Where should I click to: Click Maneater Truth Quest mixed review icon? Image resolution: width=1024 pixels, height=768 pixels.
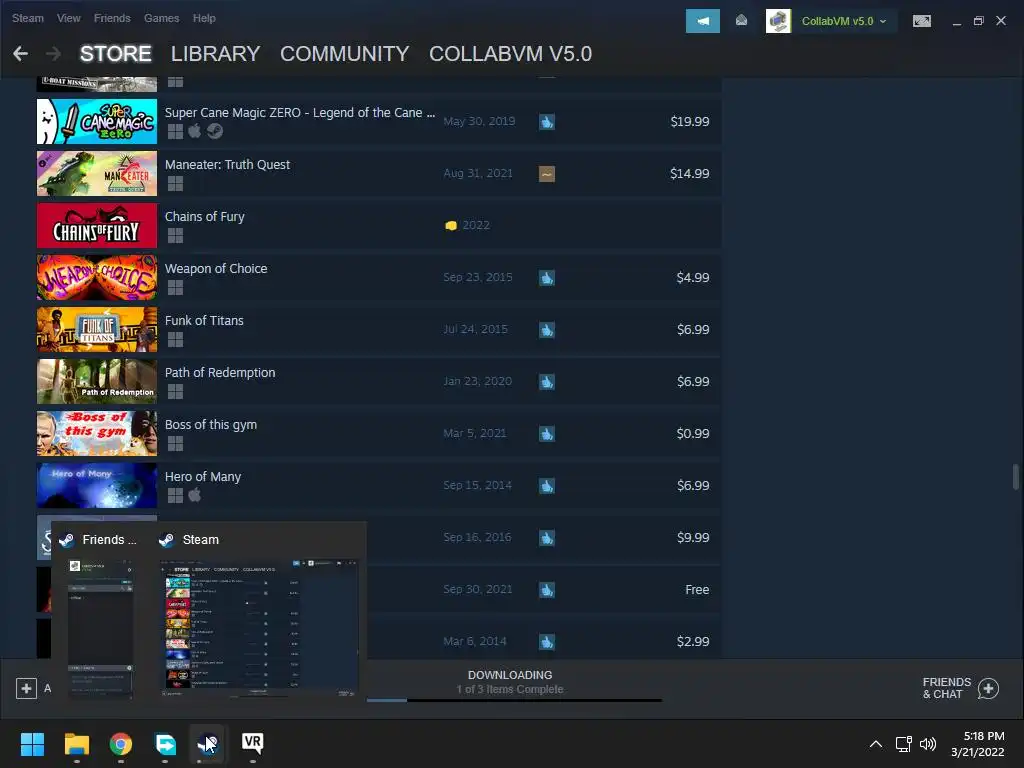click(x=547, y=174)
